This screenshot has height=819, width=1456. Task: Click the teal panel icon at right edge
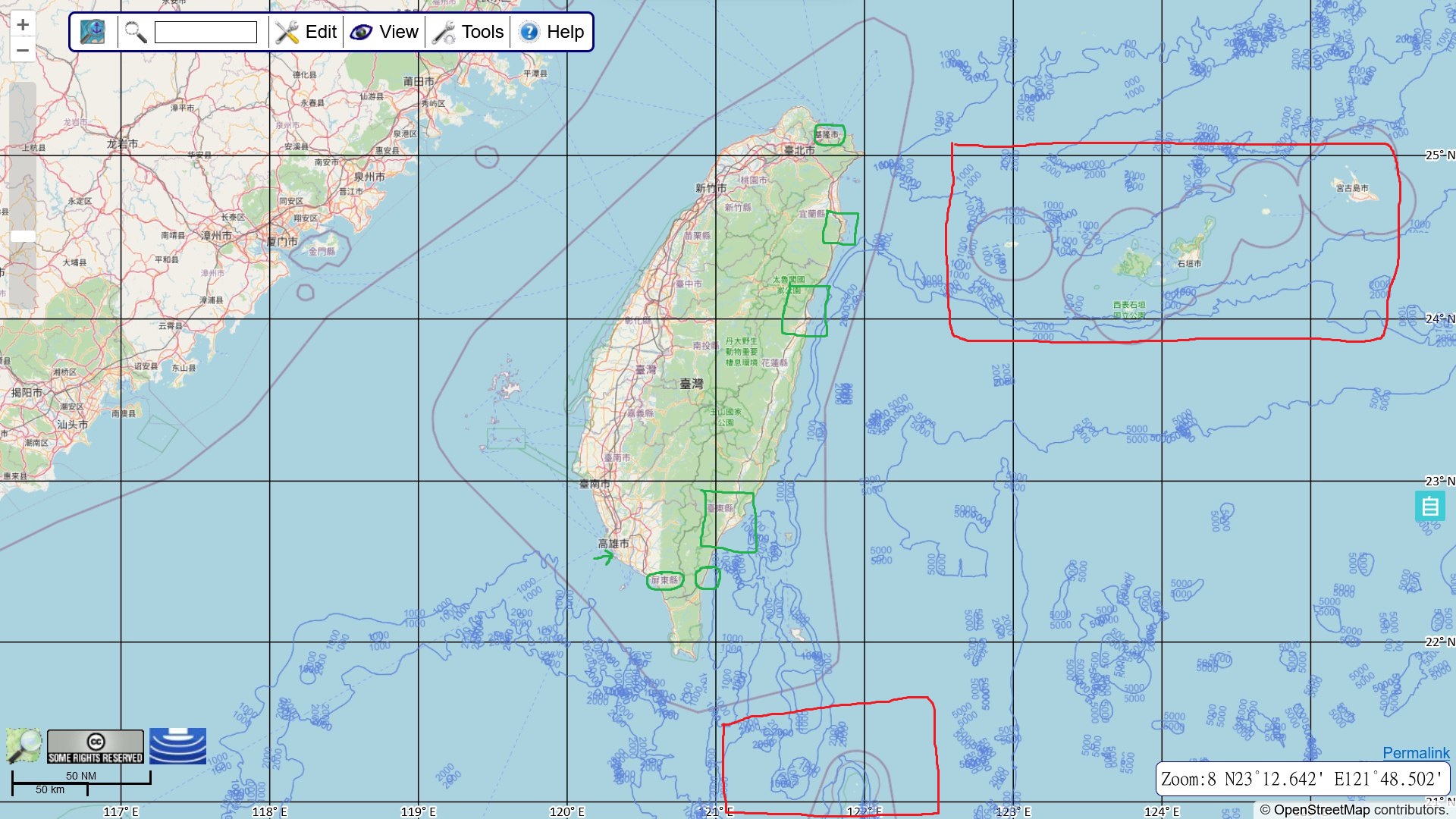click(1429, 506)
